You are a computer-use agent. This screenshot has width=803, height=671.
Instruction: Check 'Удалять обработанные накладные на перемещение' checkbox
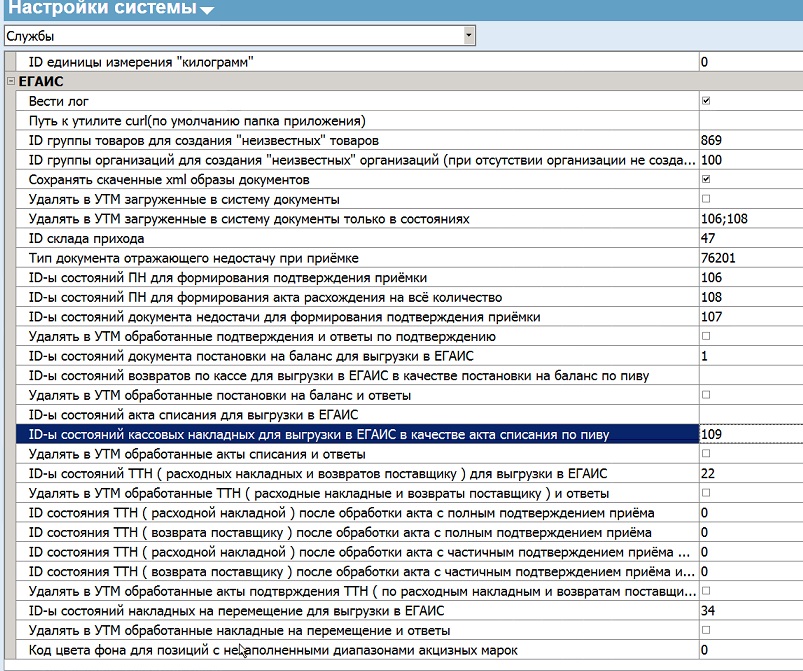pos(706,631)
